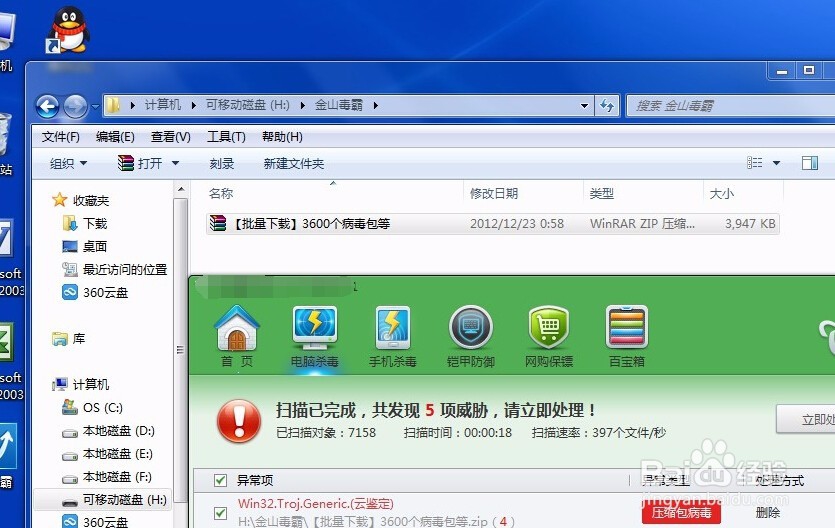Expand breadcrumb arrow after 金山毒霸
835x528 pixels.
click(376, 105)
